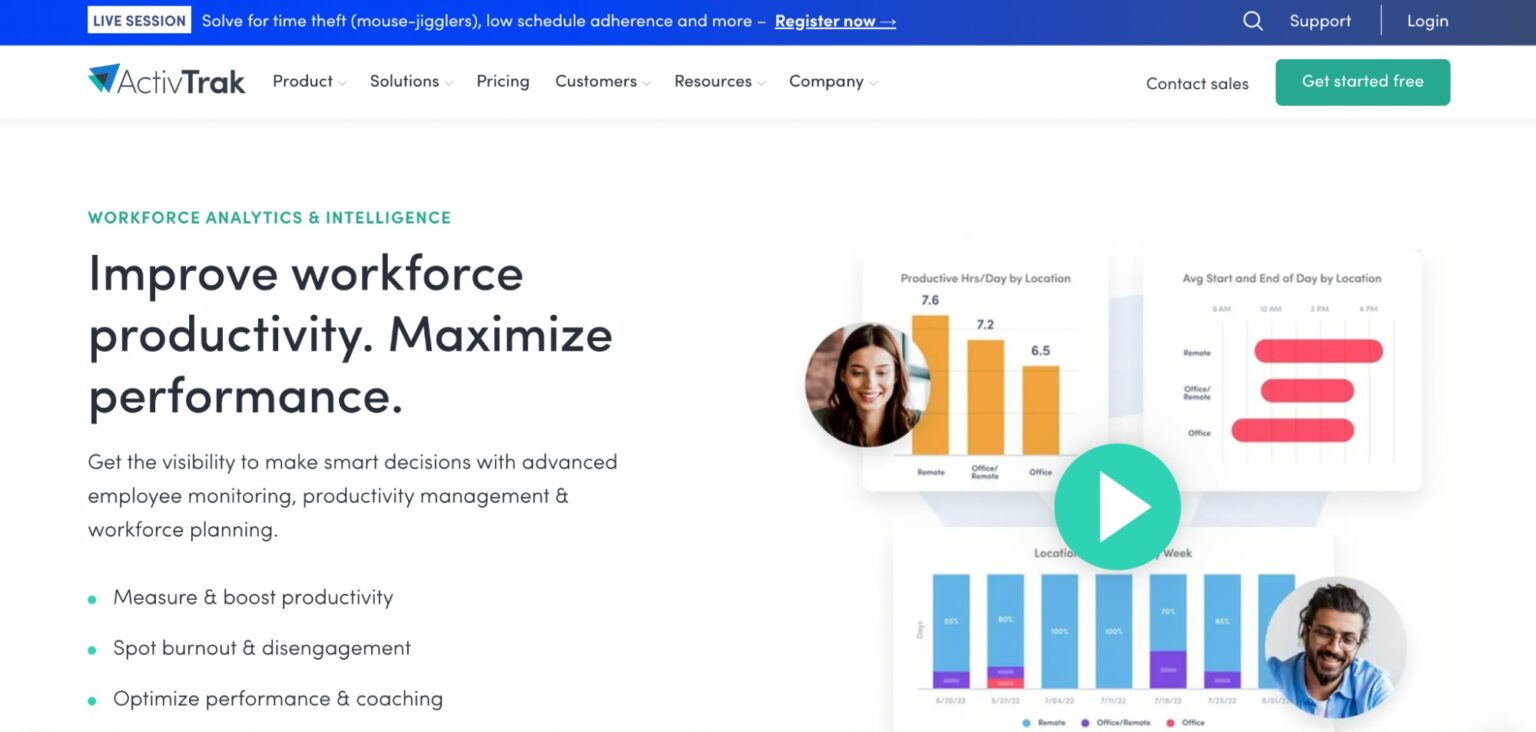Click the arrow after Register now
Viewport: 1536px width, 732px height.
(x=888, y=21)
